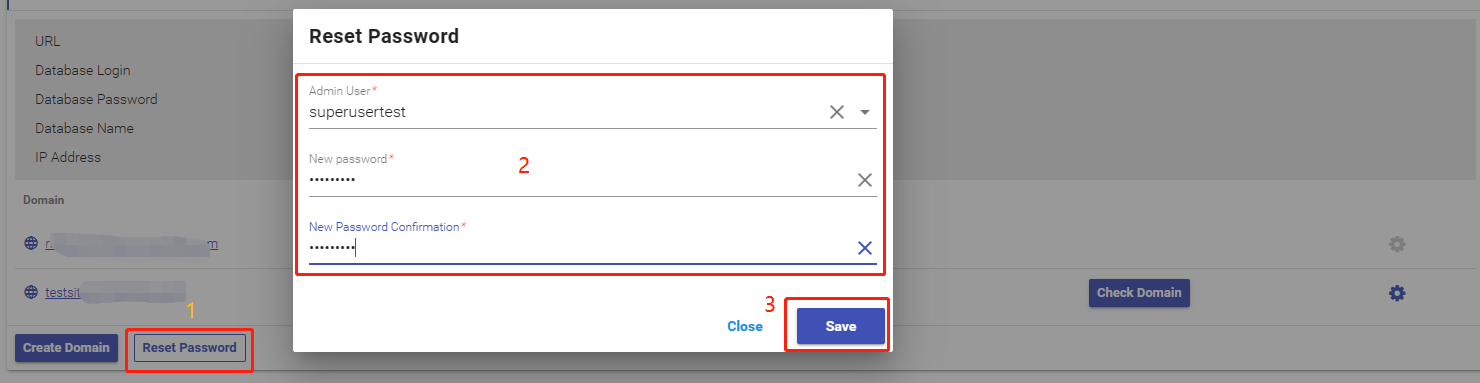Click the globe icon beside testsit domain

click(x=30, y=293)
